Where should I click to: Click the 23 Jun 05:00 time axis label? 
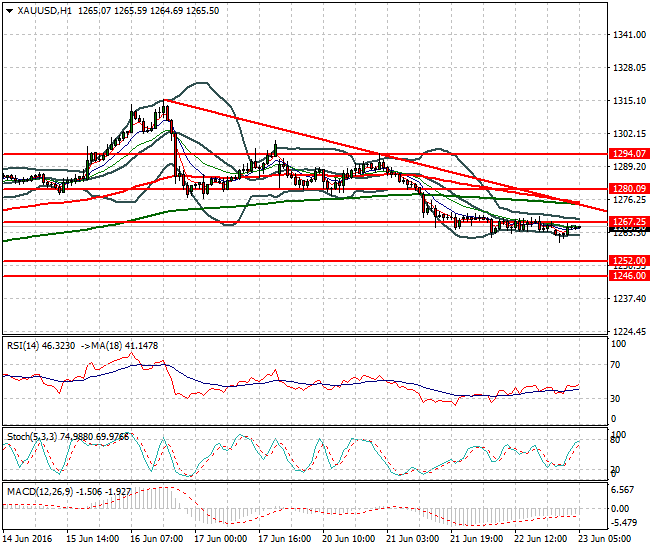tap(605, 539)
